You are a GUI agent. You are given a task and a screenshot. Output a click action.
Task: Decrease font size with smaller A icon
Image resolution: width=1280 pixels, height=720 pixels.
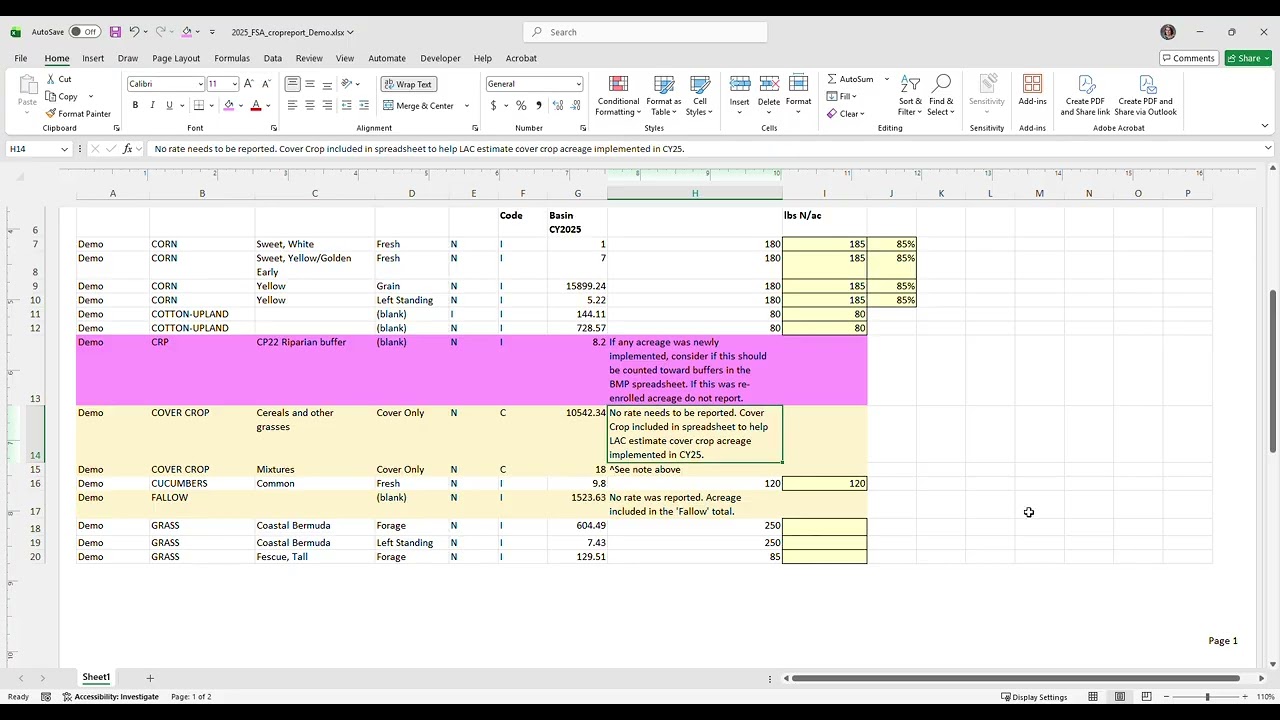(266, 84)
